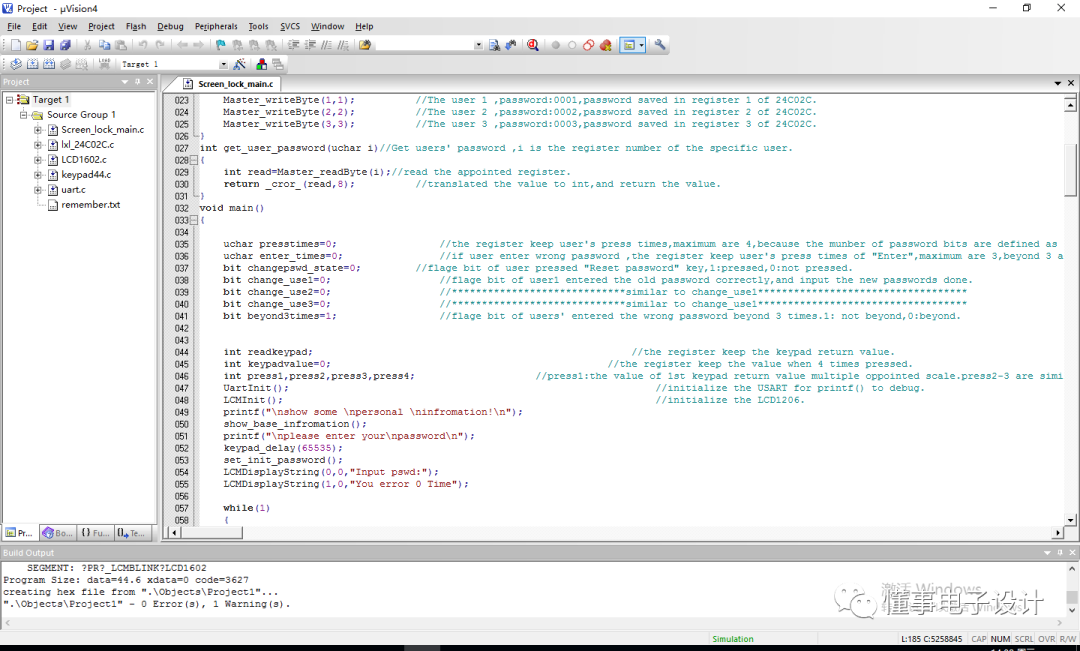Open the Peripherals menu
The height and width of the screenshot is (651, 1080).
click(216, 26)
